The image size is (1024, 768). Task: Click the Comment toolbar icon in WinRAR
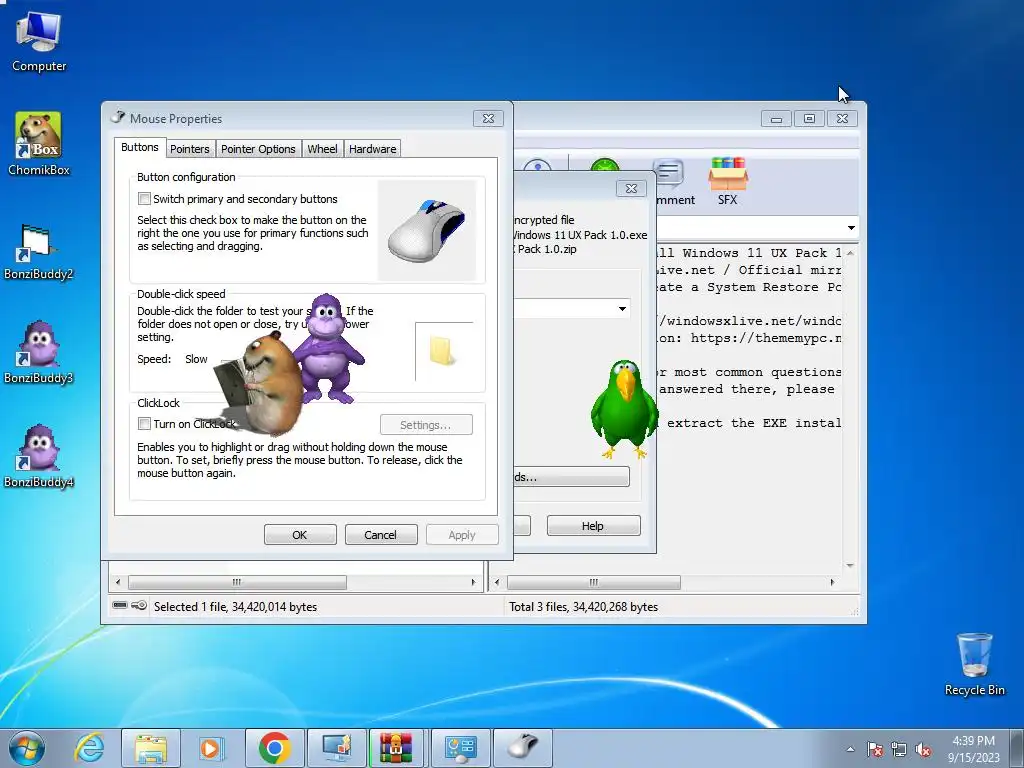click(674, 183)
